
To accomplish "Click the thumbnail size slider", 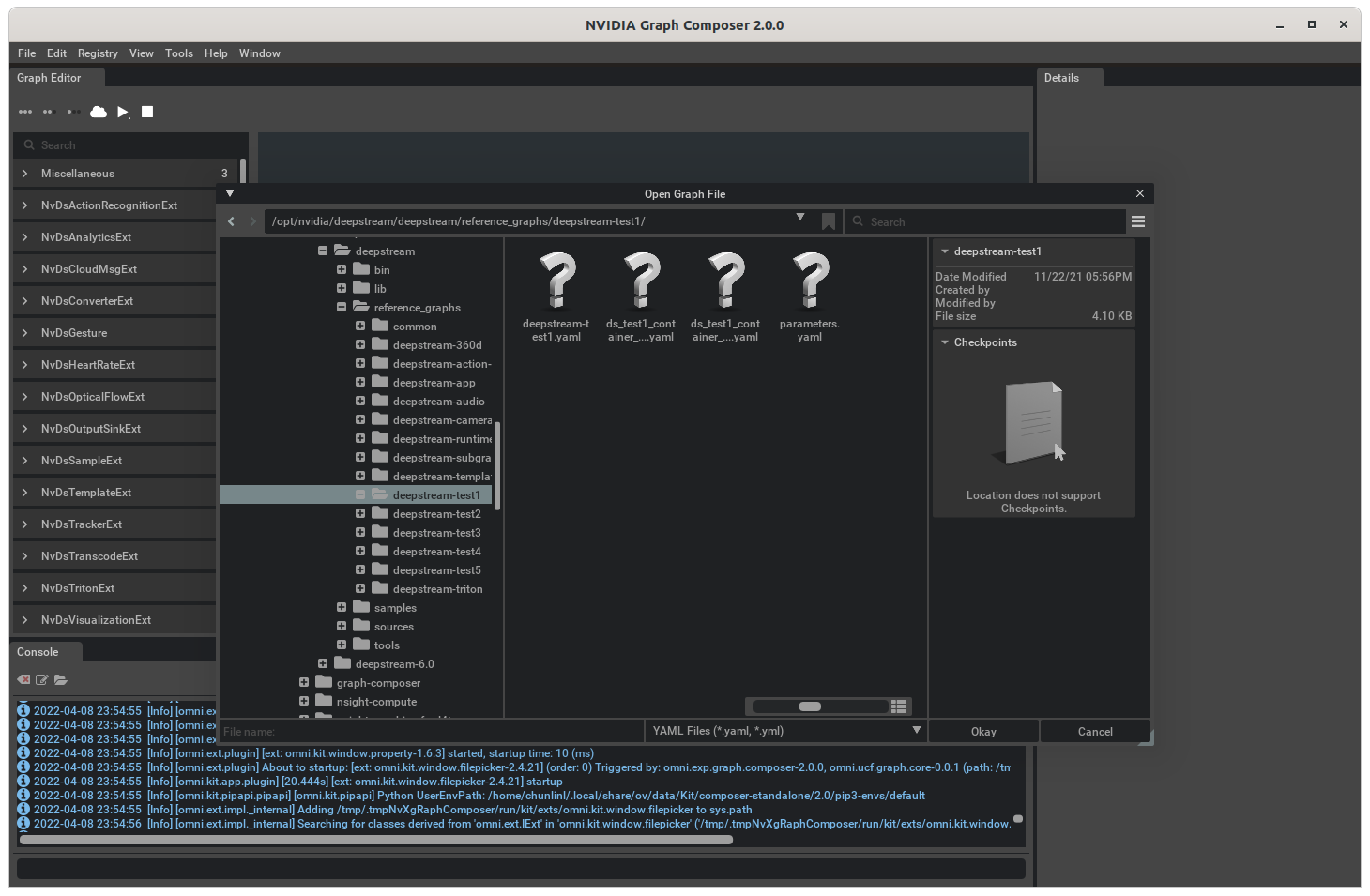I will tap(811, 706).
